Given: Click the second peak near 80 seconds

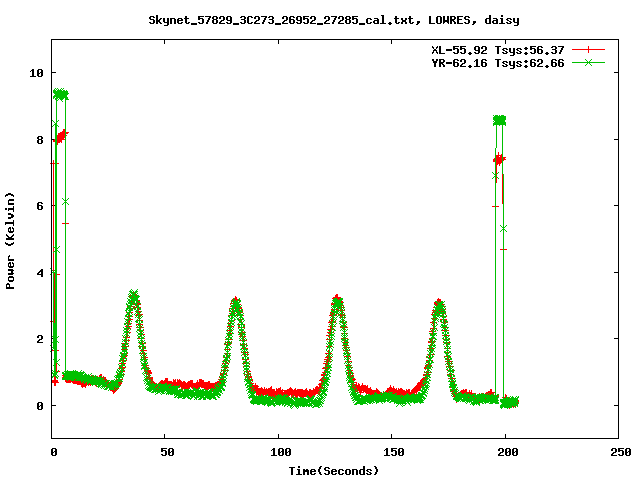Looking at the screenshot, I should [x=236, y=303].
